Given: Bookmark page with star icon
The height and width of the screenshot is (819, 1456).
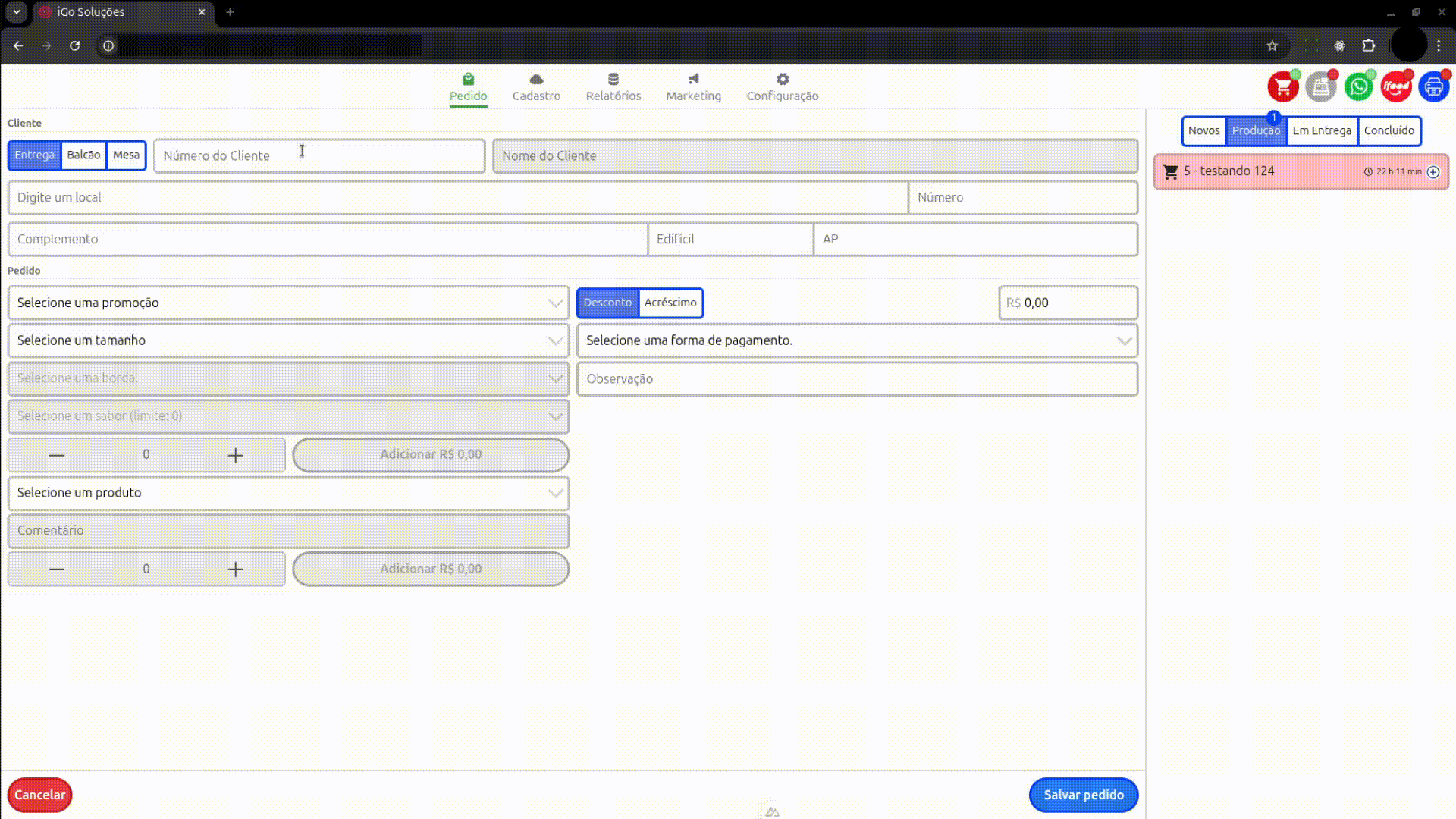Looking at the screenshot, I should [x=1272, y=46].
